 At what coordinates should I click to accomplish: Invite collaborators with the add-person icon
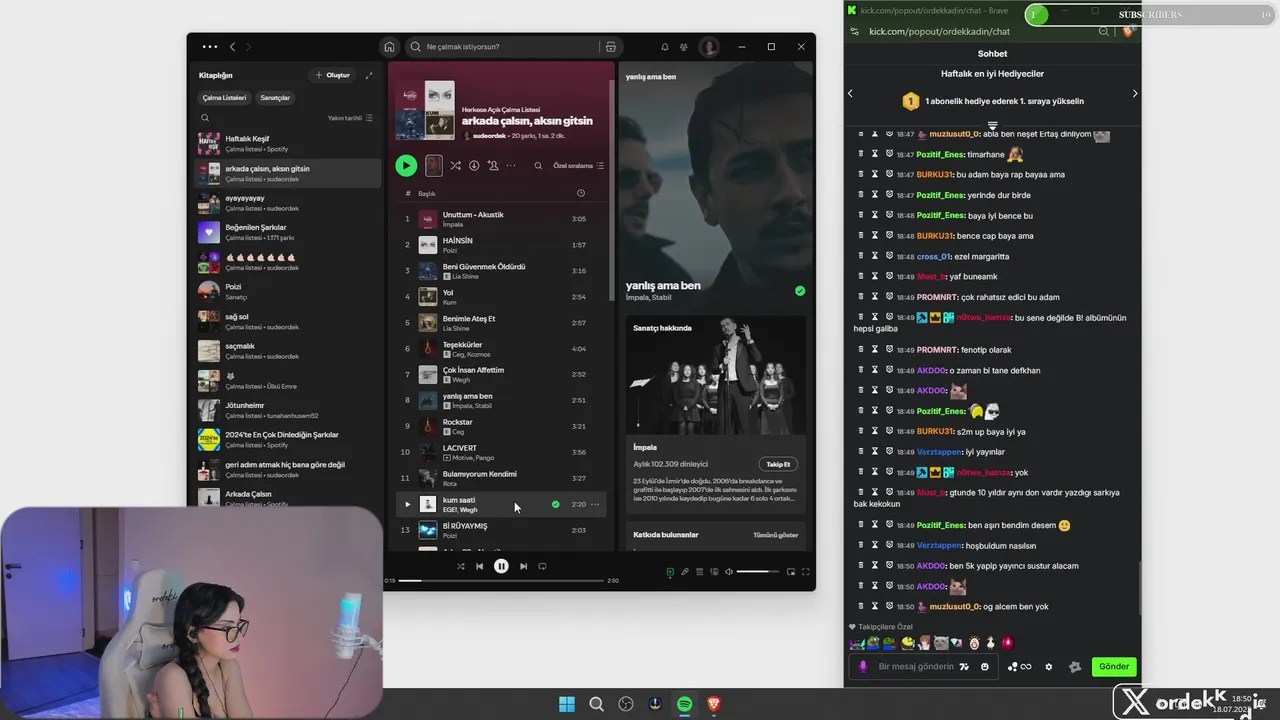tap(493, 166)
